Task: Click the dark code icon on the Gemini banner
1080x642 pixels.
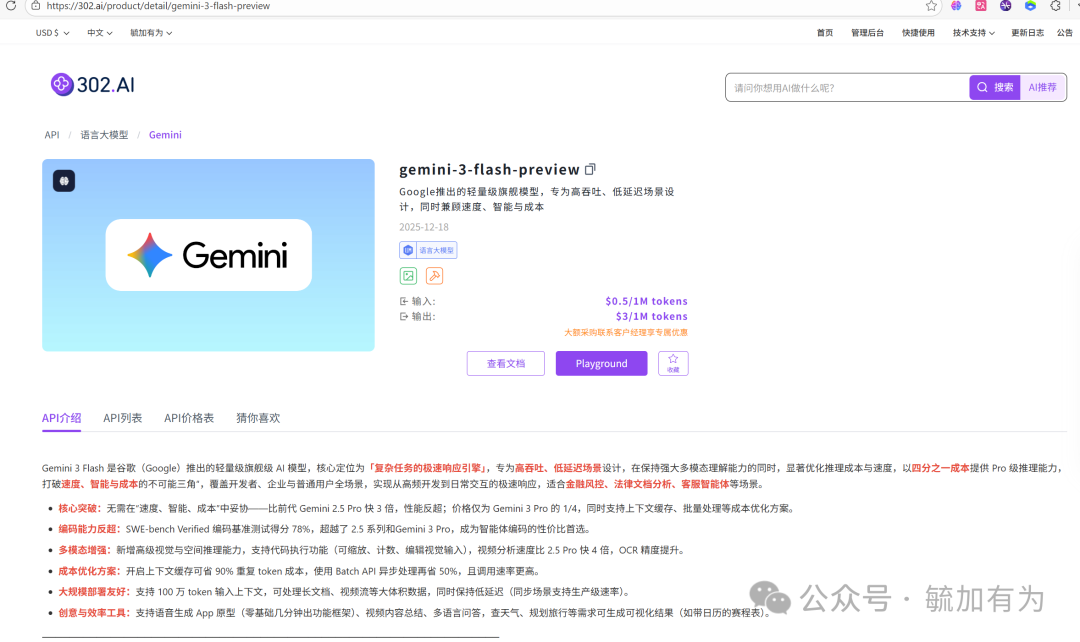Action: (x=63, y=181)
